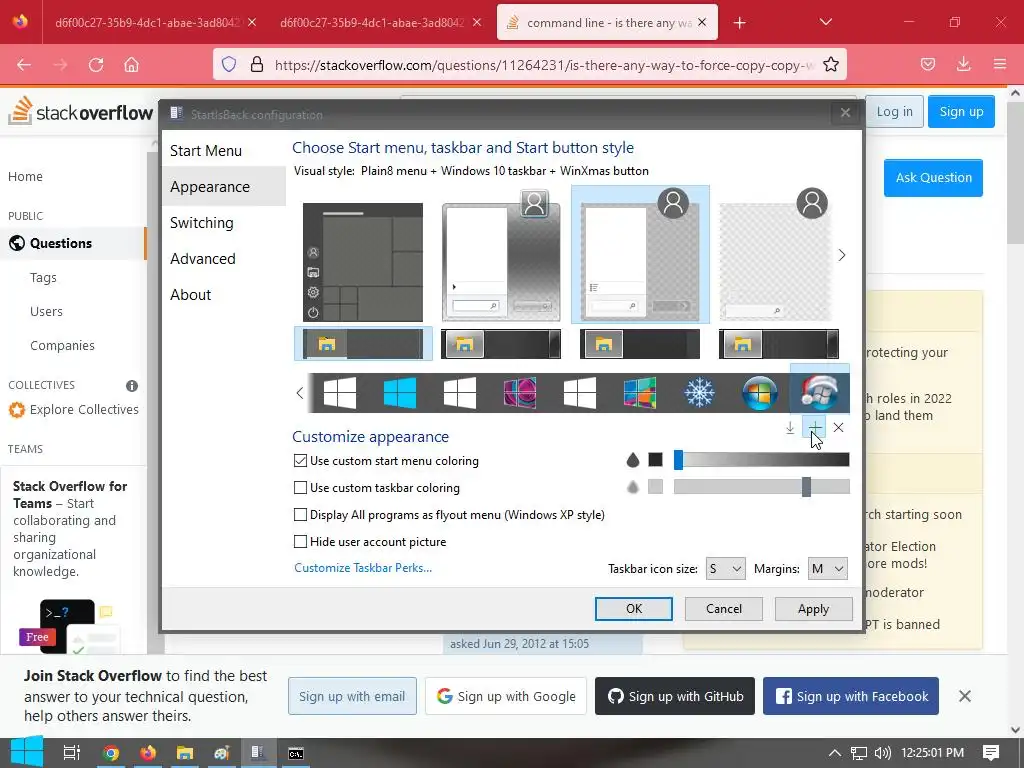Dismiss the Join Stack Overflow banner
Image resolution: width=1024 pixels, height=768 pixels.
tap(965, 696)
